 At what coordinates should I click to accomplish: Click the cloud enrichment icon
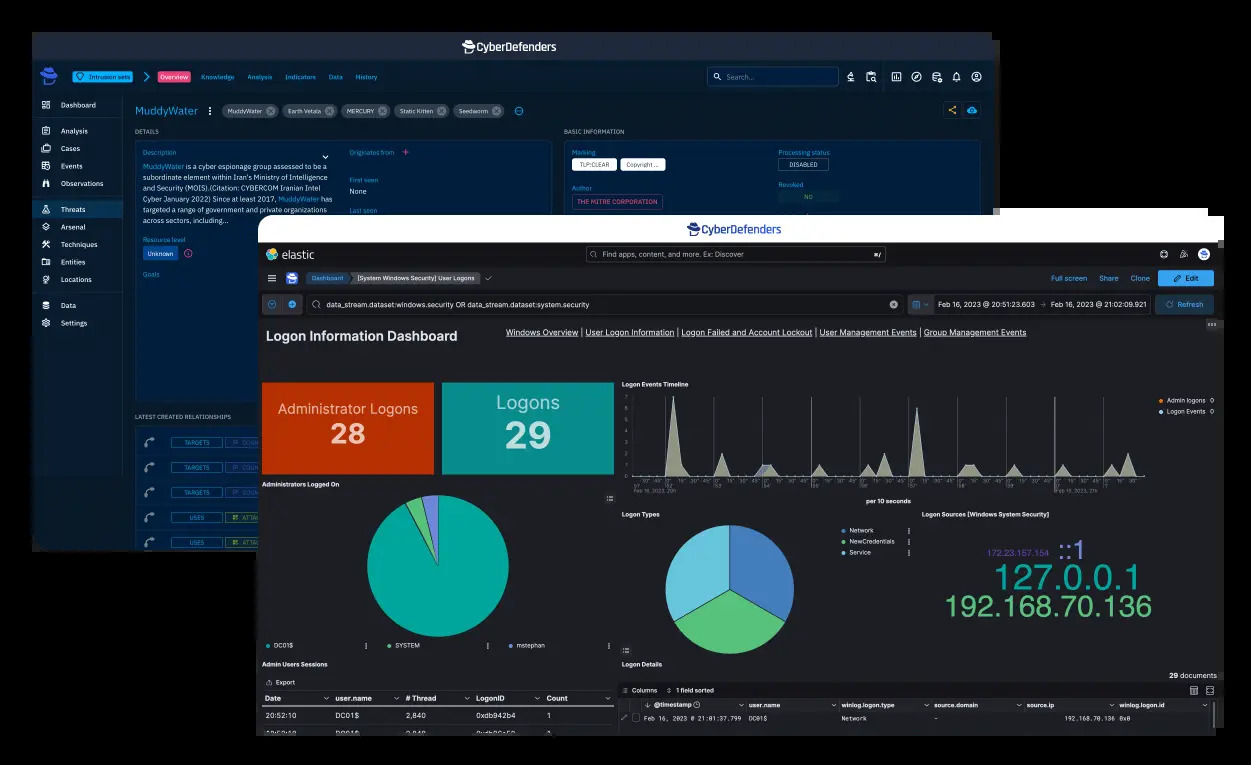point(972,110)
